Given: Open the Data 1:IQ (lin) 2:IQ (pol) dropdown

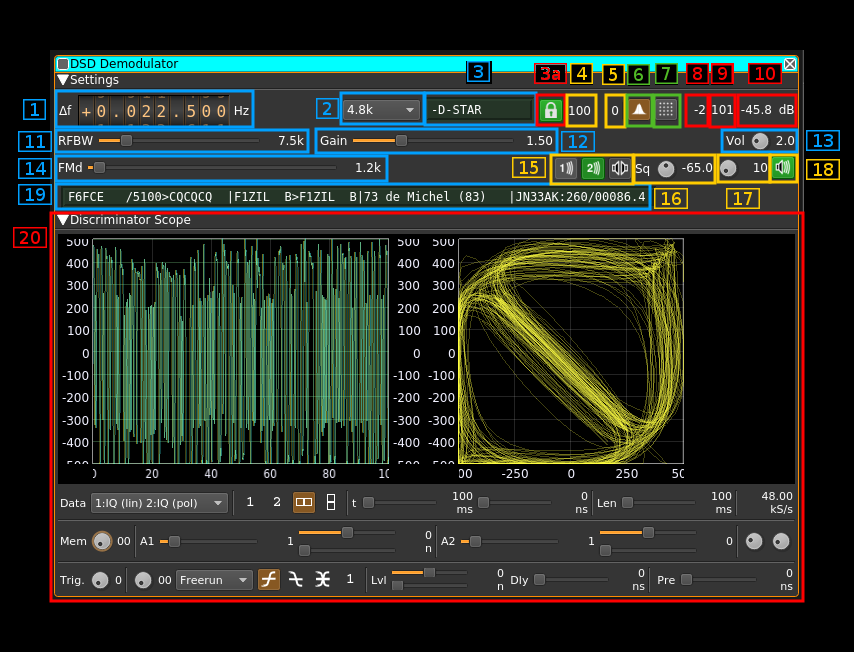Looking at the screenshot, I should point(158,503).
